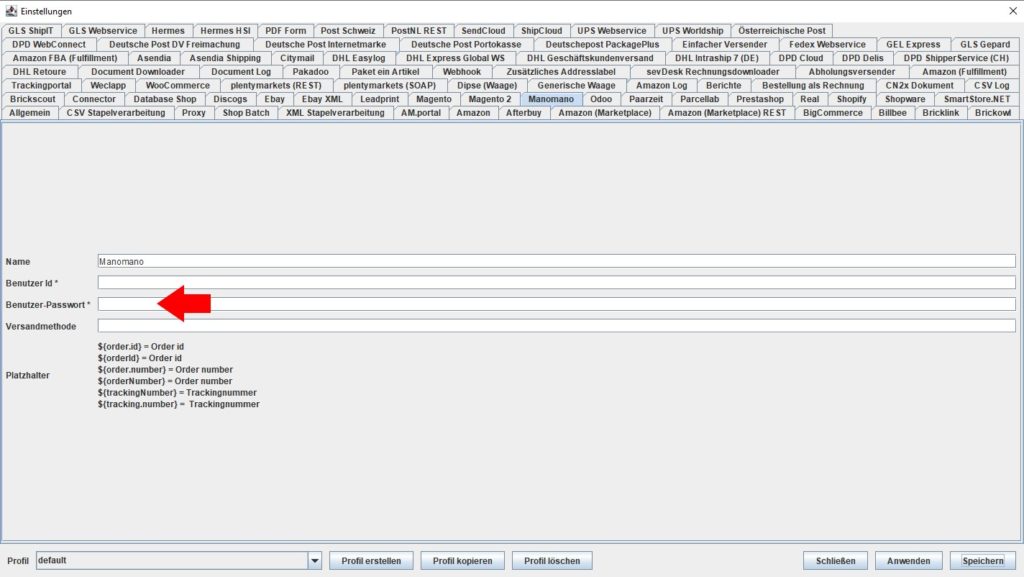Switch to the Amazon Log tab
This screenshot has width=1024, height=577.
(x=662, y=86)
